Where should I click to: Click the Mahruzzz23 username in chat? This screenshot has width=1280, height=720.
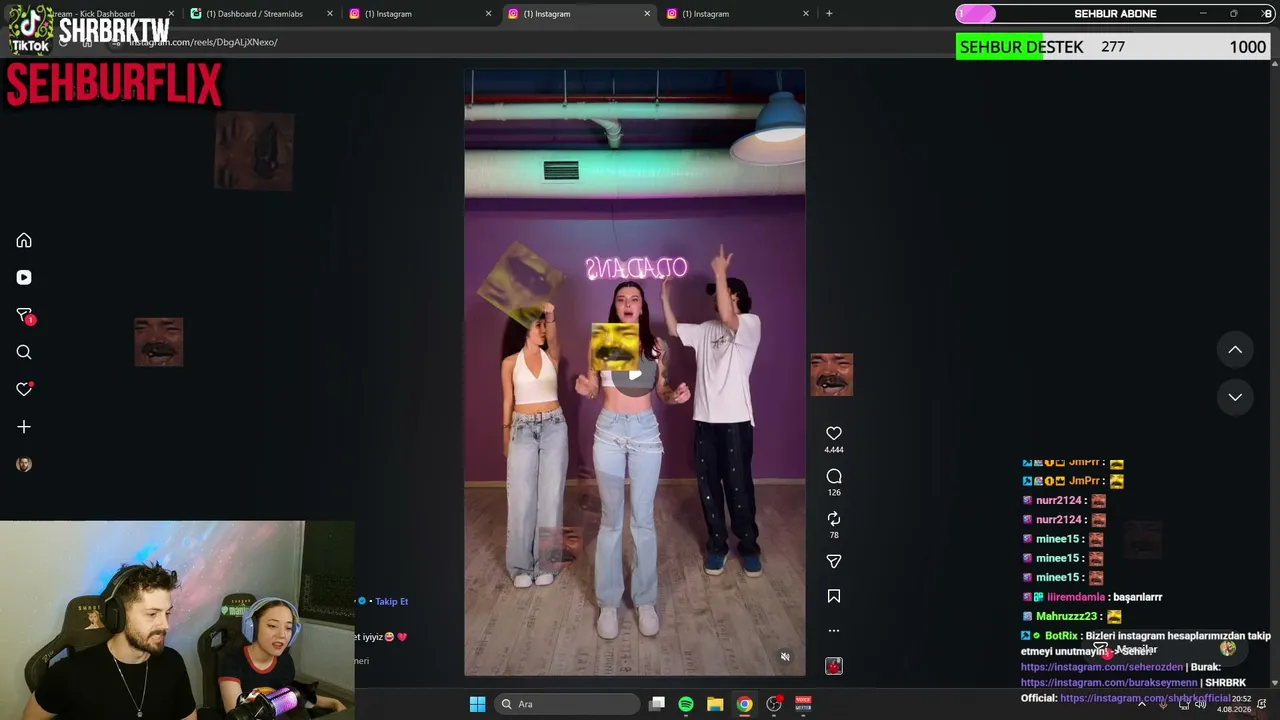1066,617
